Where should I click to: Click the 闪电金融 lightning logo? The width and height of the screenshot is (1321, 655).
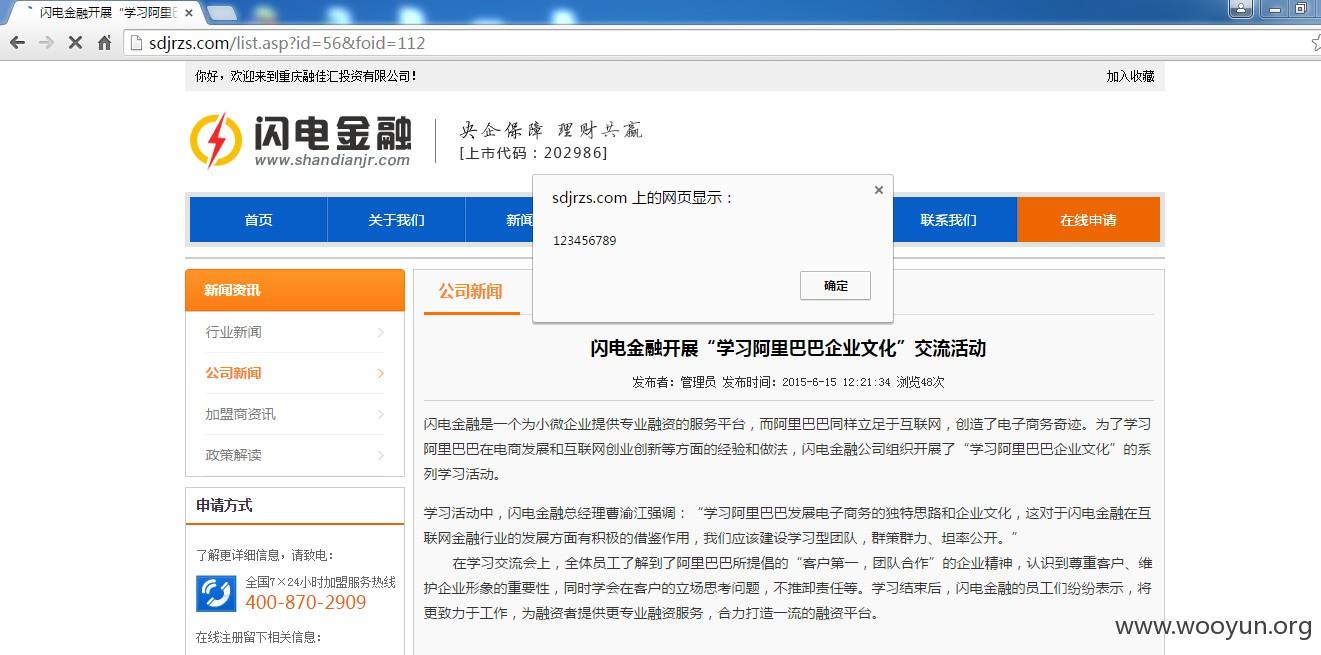click(300, 140)
